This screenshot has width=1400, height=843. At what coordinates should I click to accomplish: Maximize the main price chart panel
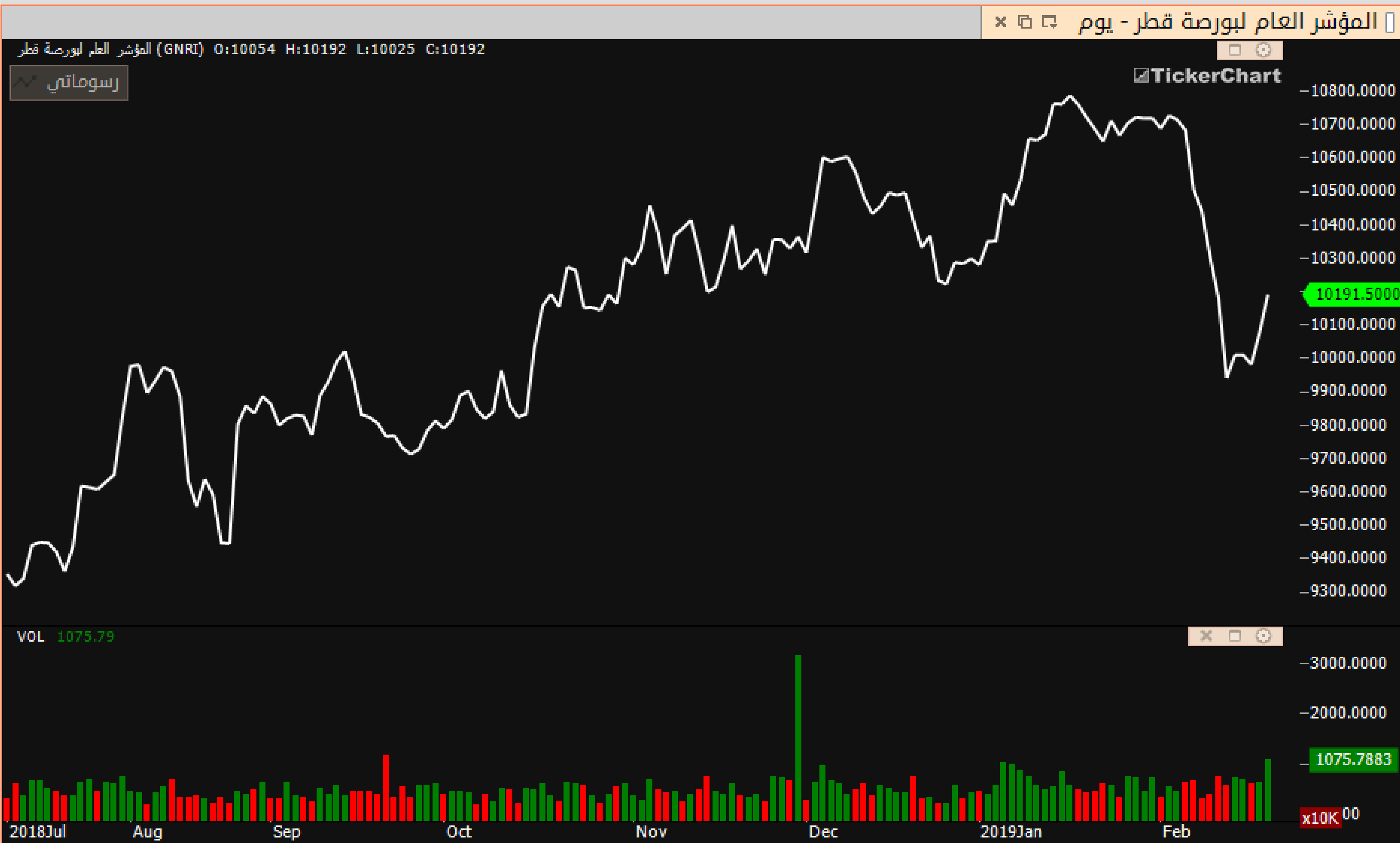tap(1235, 50)
